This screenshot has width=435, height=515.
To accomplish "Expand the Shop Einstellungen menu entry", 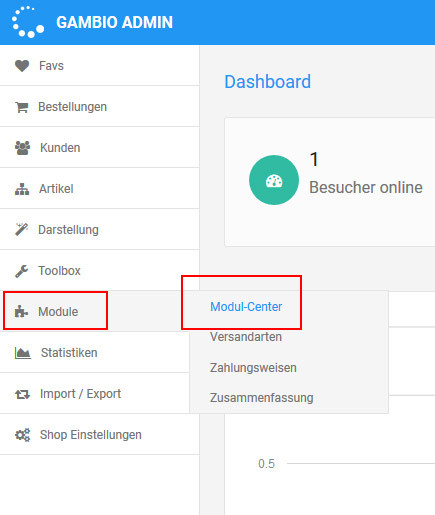I will click(x=99, y=434).
